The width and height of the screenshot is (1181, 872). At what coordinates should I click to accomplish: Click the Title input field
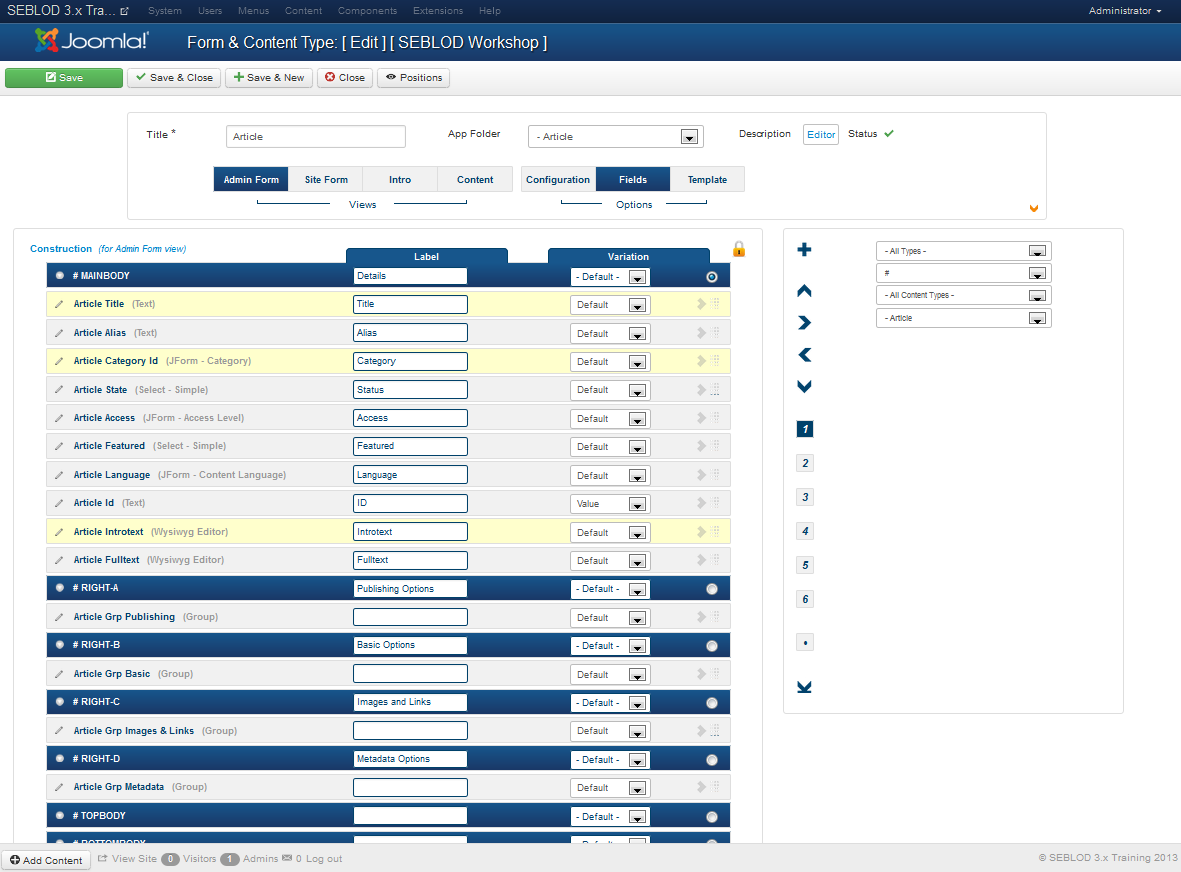316,136
